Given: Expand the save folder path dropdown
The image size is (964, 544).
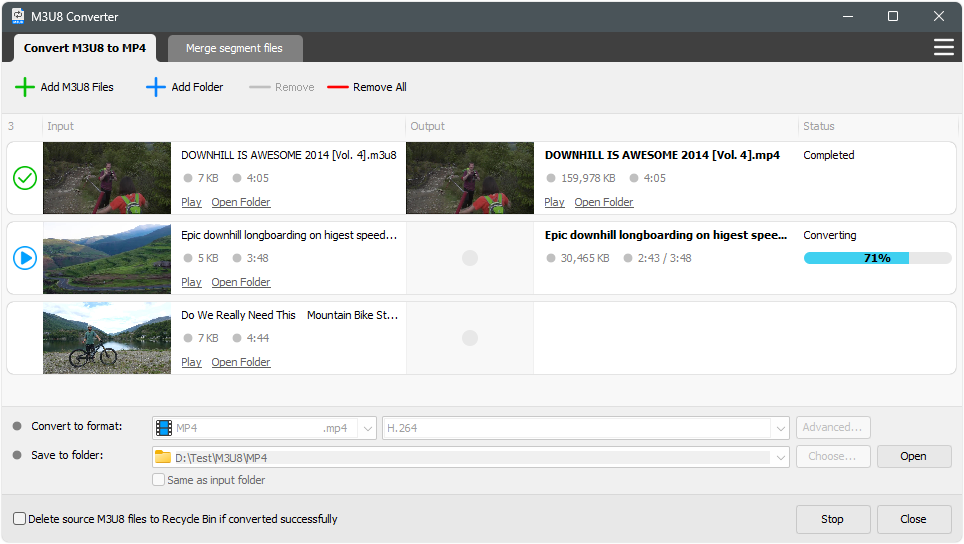Looking at the screenshot, I should (x=779, y=457).
